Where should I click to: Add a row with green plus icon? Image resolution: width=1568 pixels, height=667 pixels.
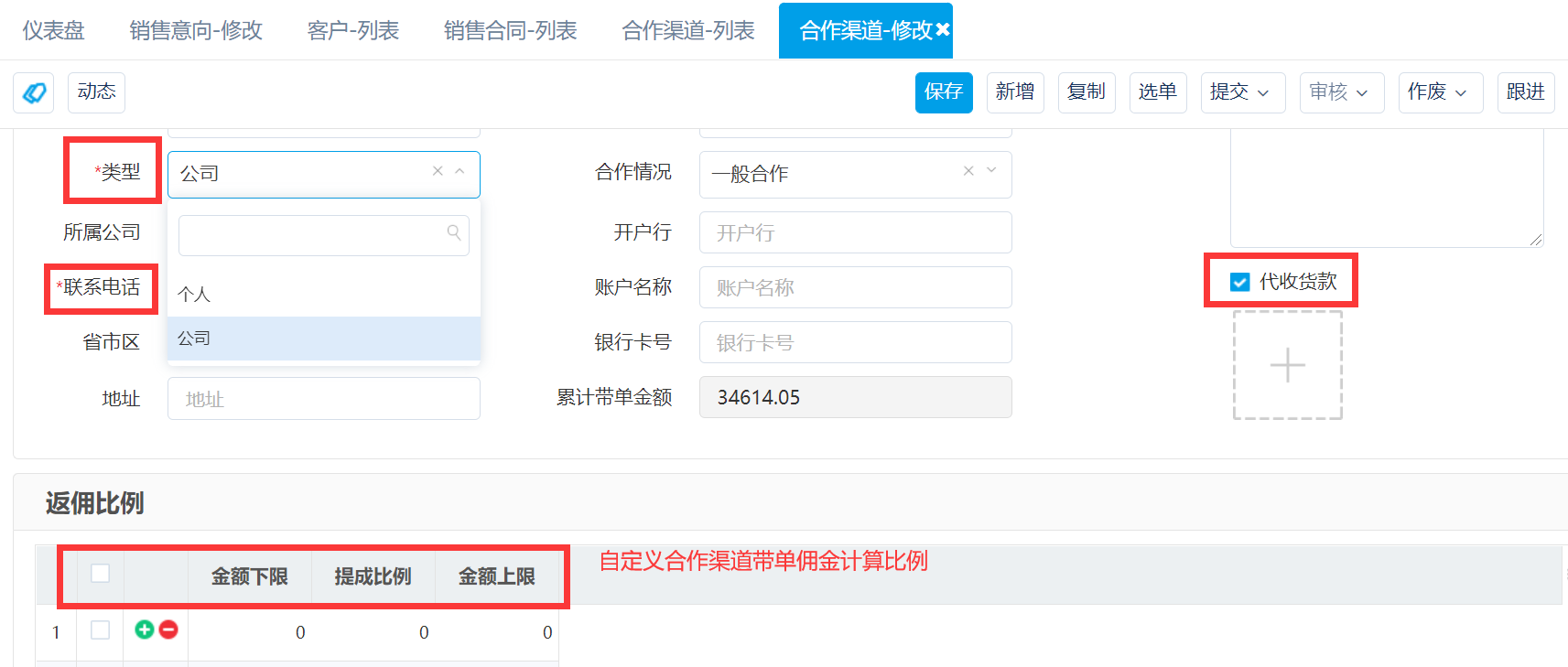point(145,629)
